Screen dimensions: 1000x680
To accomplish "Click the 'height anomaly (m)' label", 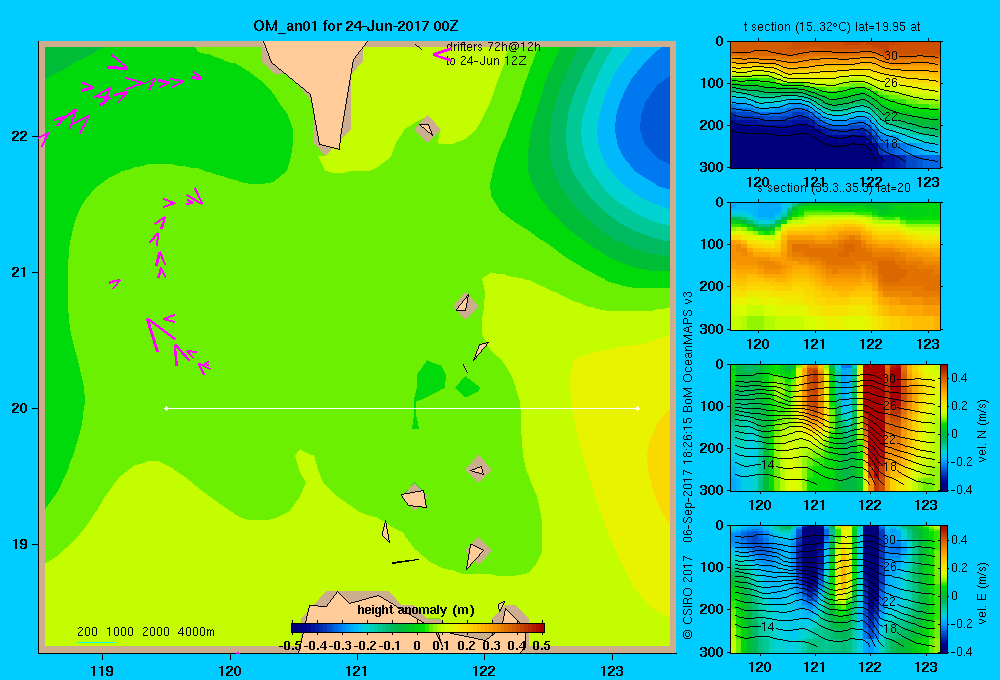I will point(416,610).
